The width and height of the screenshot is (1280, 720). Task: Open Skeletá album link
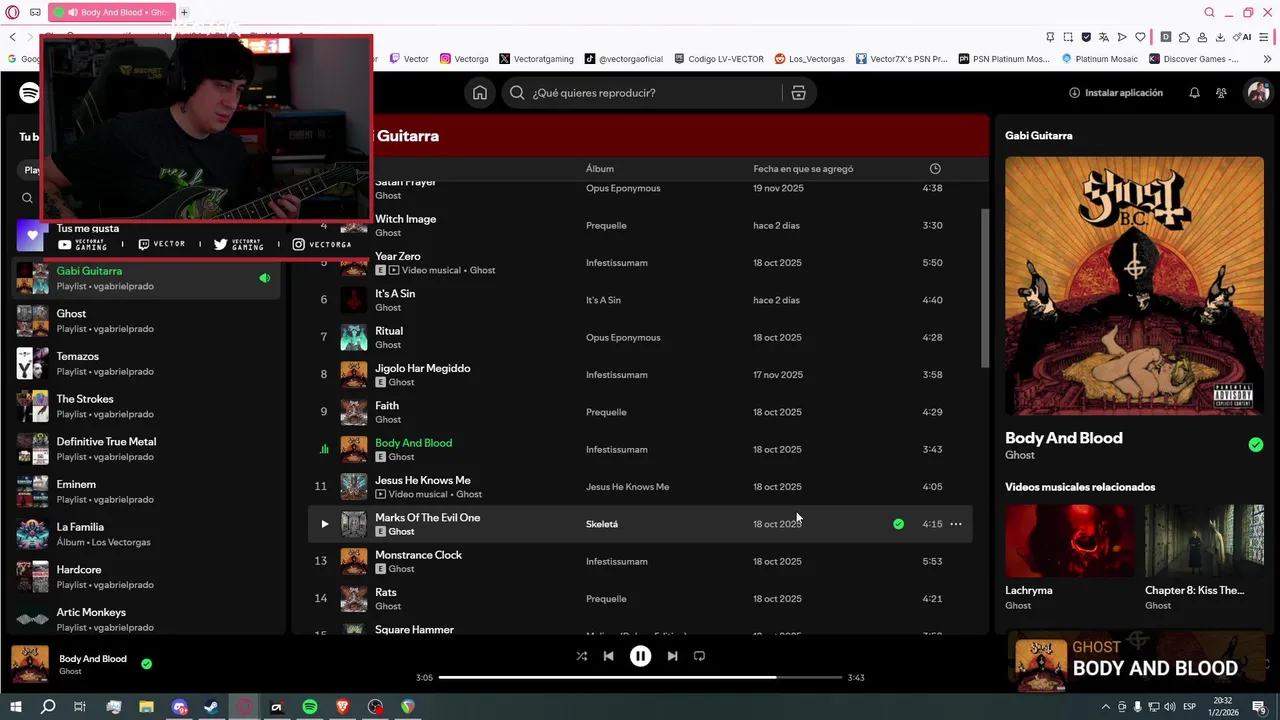coord(602,524)
